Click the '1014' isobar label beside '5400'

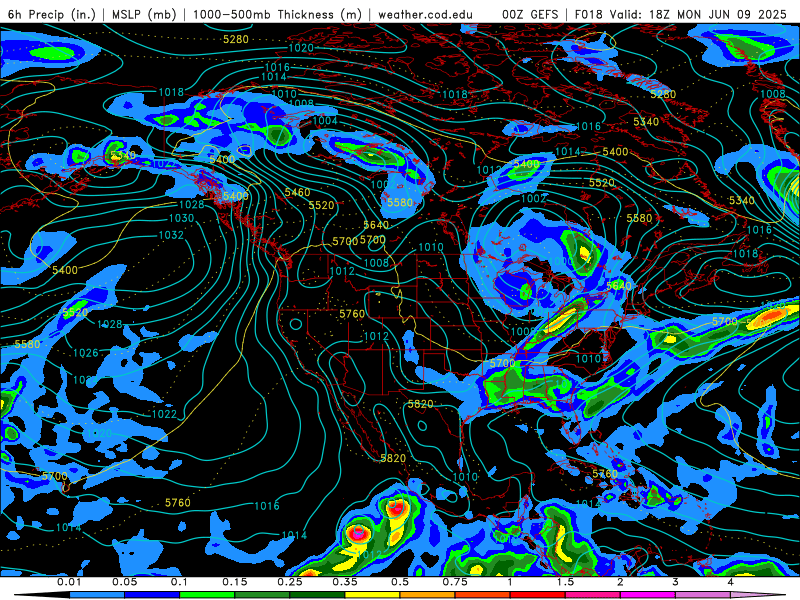567,152
